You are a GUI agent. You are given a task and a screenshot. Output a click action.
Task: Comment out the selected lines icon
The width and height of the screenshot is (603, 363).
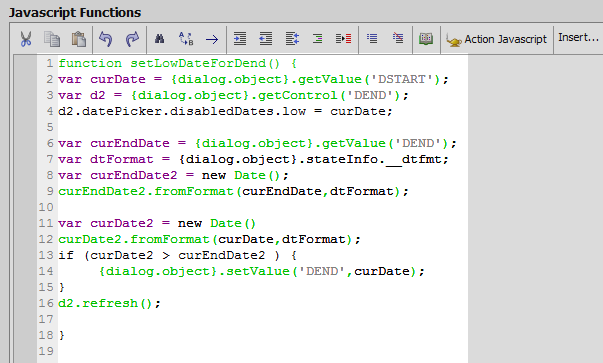point(372,38)
